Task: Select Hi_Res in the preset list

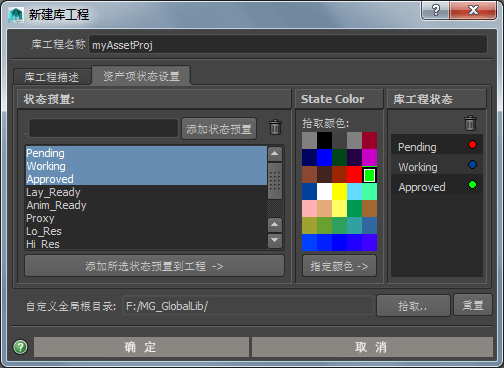Action: tap(146, 244)
